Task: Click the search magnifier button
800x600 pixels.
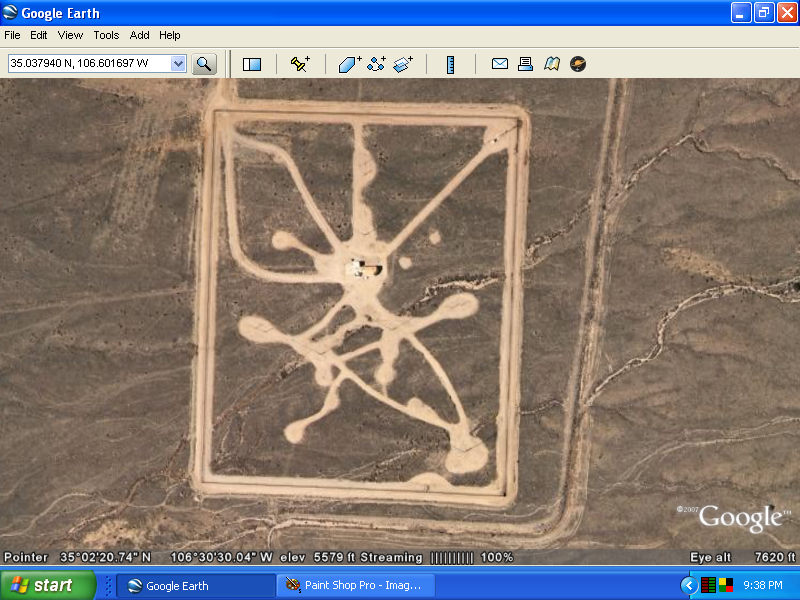Action: (204, 64)
